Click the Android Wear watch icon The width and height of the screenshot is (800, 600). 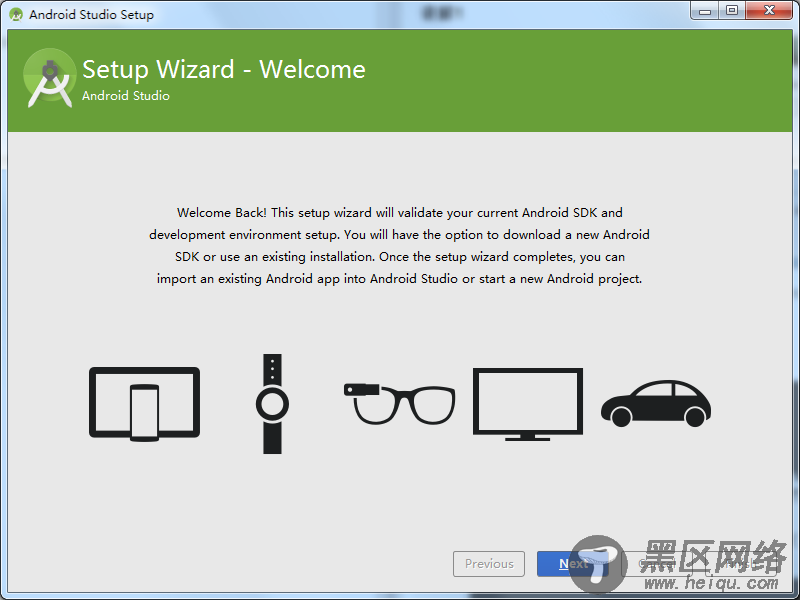[272, 404]
